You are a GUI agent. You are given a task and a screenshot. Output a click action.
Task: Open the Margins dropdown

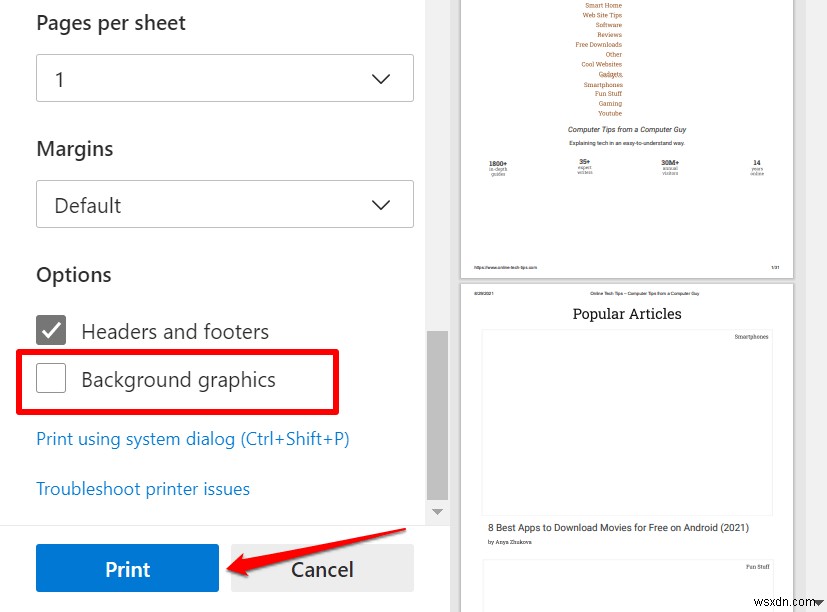(224, 204)
